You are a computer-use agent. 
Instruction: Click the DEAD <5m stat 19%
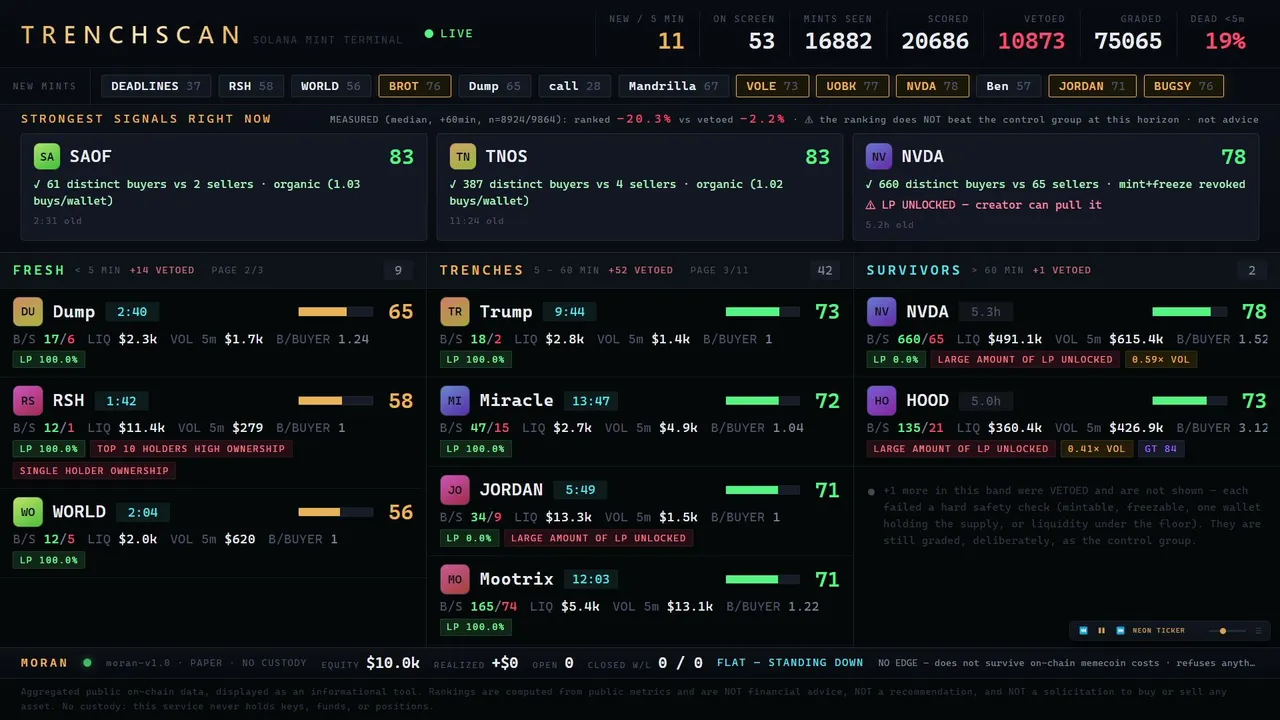click(x=1225, y=41)
